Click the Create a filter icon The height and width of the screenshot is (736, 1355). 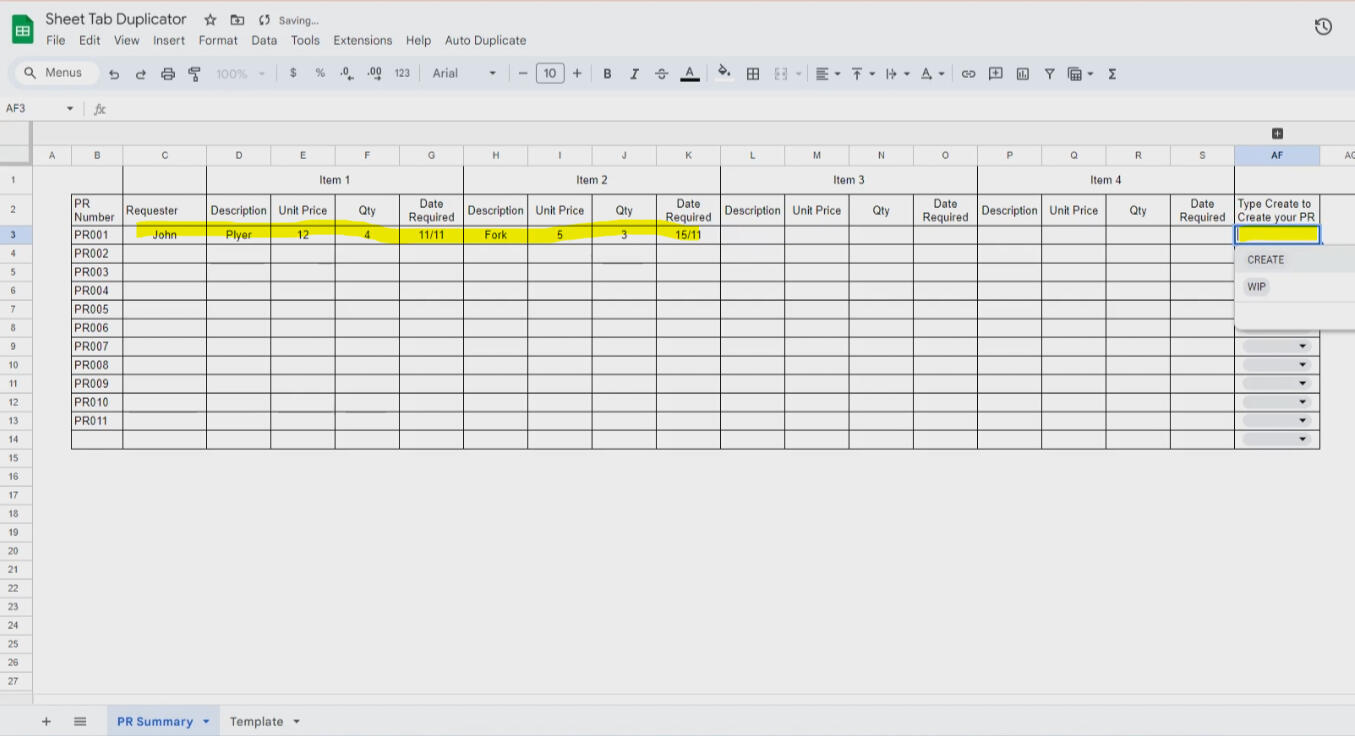[x=1049, y=74]
